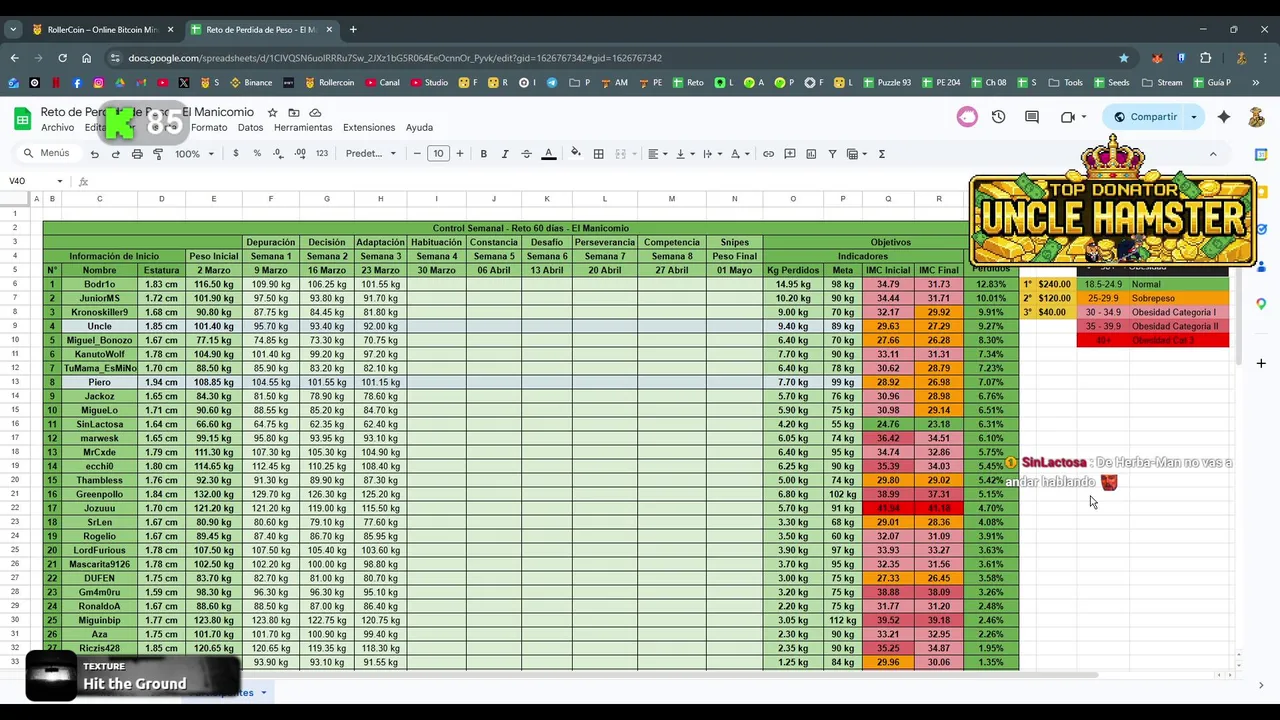Screen dimensions: 1280x720
Task: Open the zoom 100% dropdown
Action: pyautogui.click(x=194, y=154)
